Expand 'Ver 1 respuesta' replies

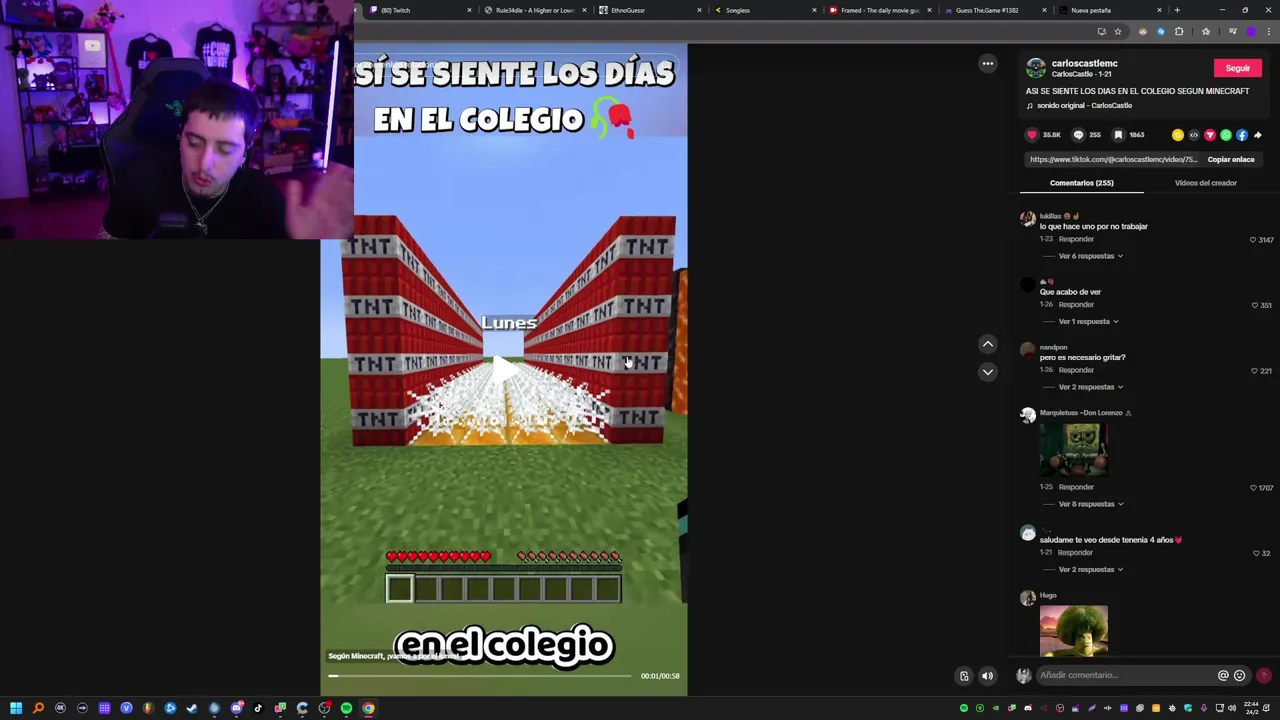[x=1088, y=321]
